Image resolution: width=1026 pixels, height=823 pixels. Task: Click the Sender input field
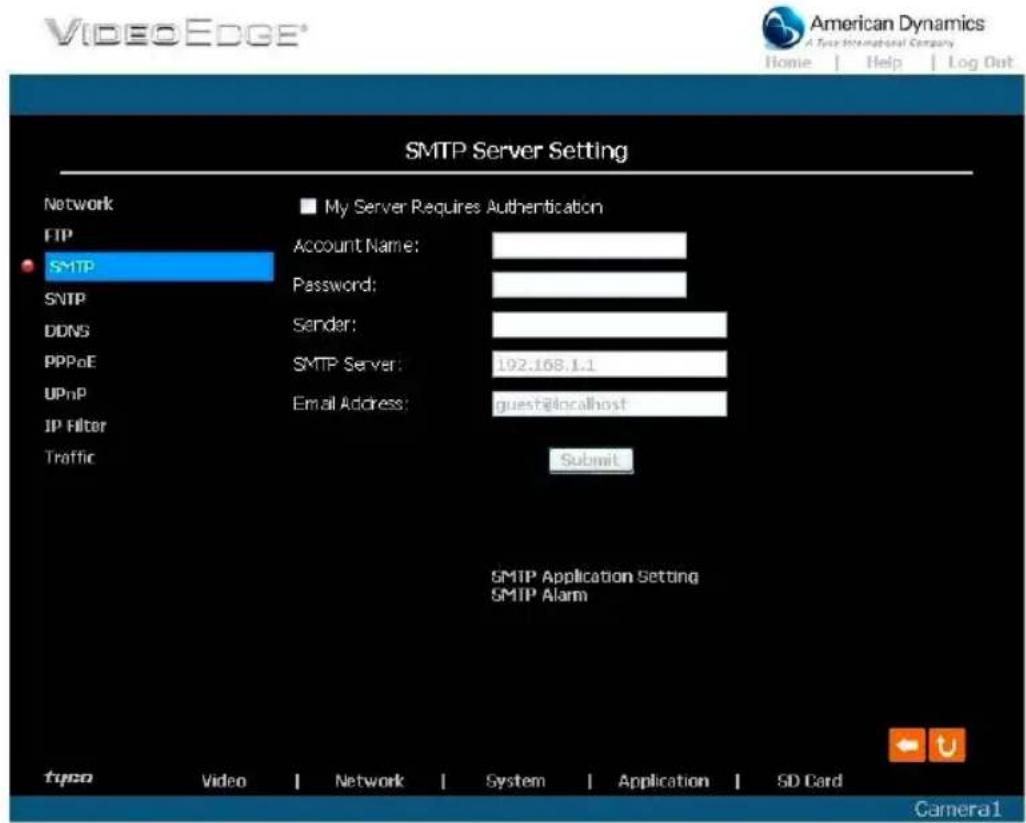point(609,324)
